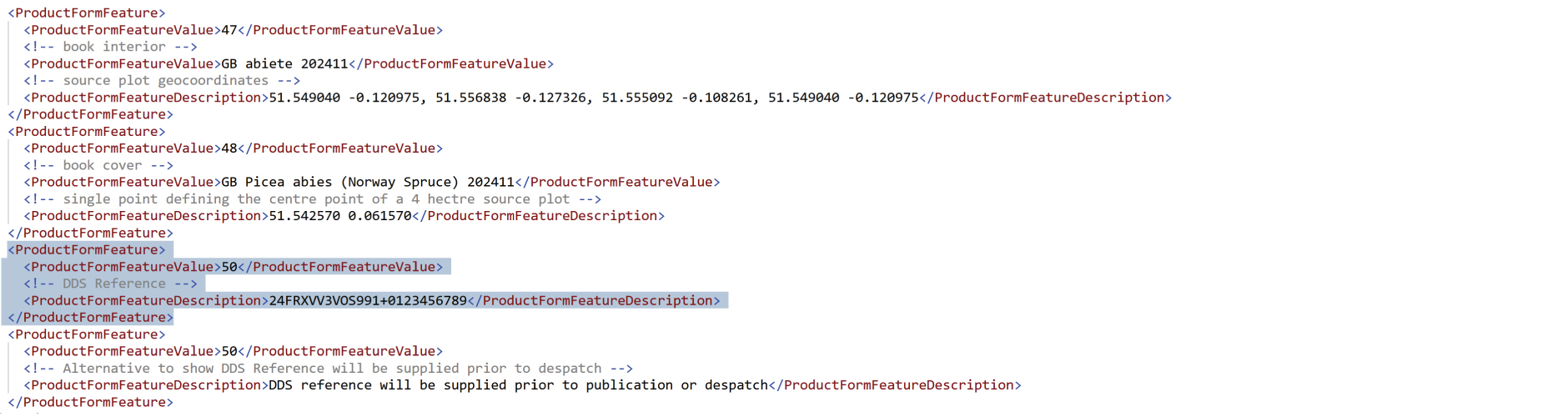Click the highlighted opening ProductFormFeature tag

[87, 250]
